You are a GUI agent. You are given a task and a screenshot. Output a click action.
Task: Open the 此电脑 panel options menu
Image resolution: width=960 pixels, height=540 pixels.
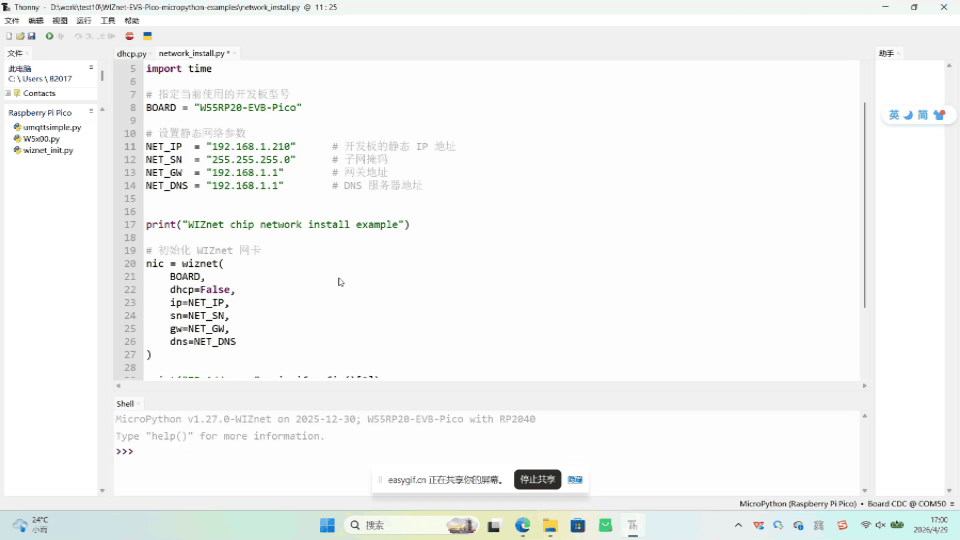tap(91, 67)
